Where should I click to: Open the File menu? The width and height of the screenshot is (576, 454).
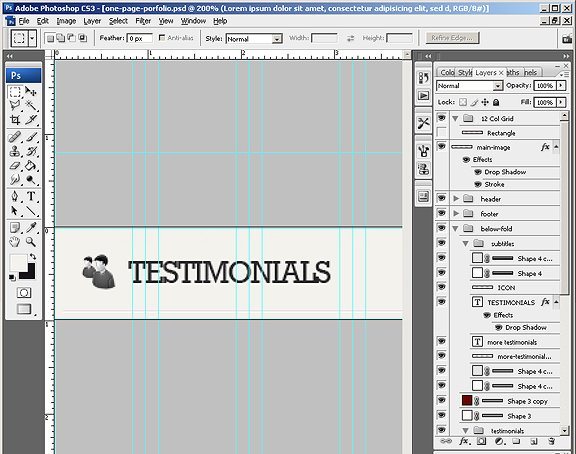pyautogui.click(x=24, y=21)
